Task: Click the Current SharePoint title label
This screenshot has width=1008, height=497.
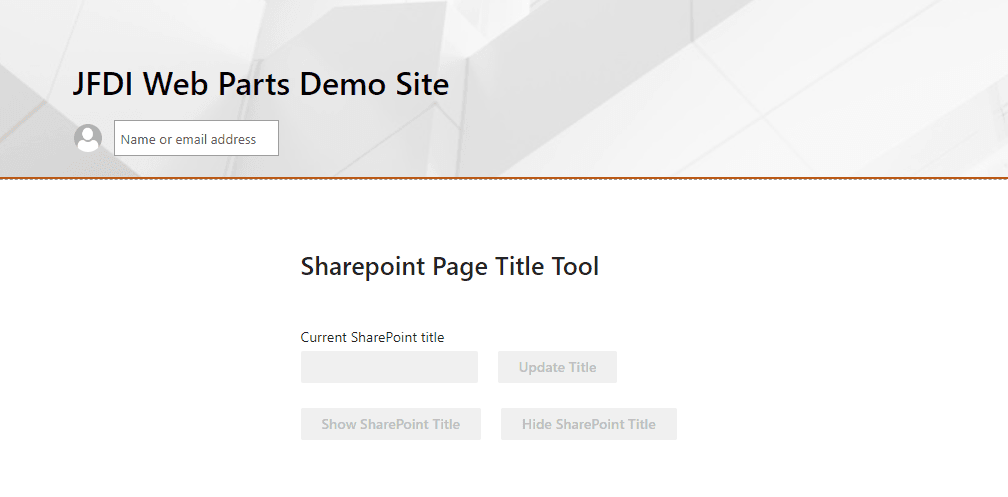Action: tap(372, 338)
